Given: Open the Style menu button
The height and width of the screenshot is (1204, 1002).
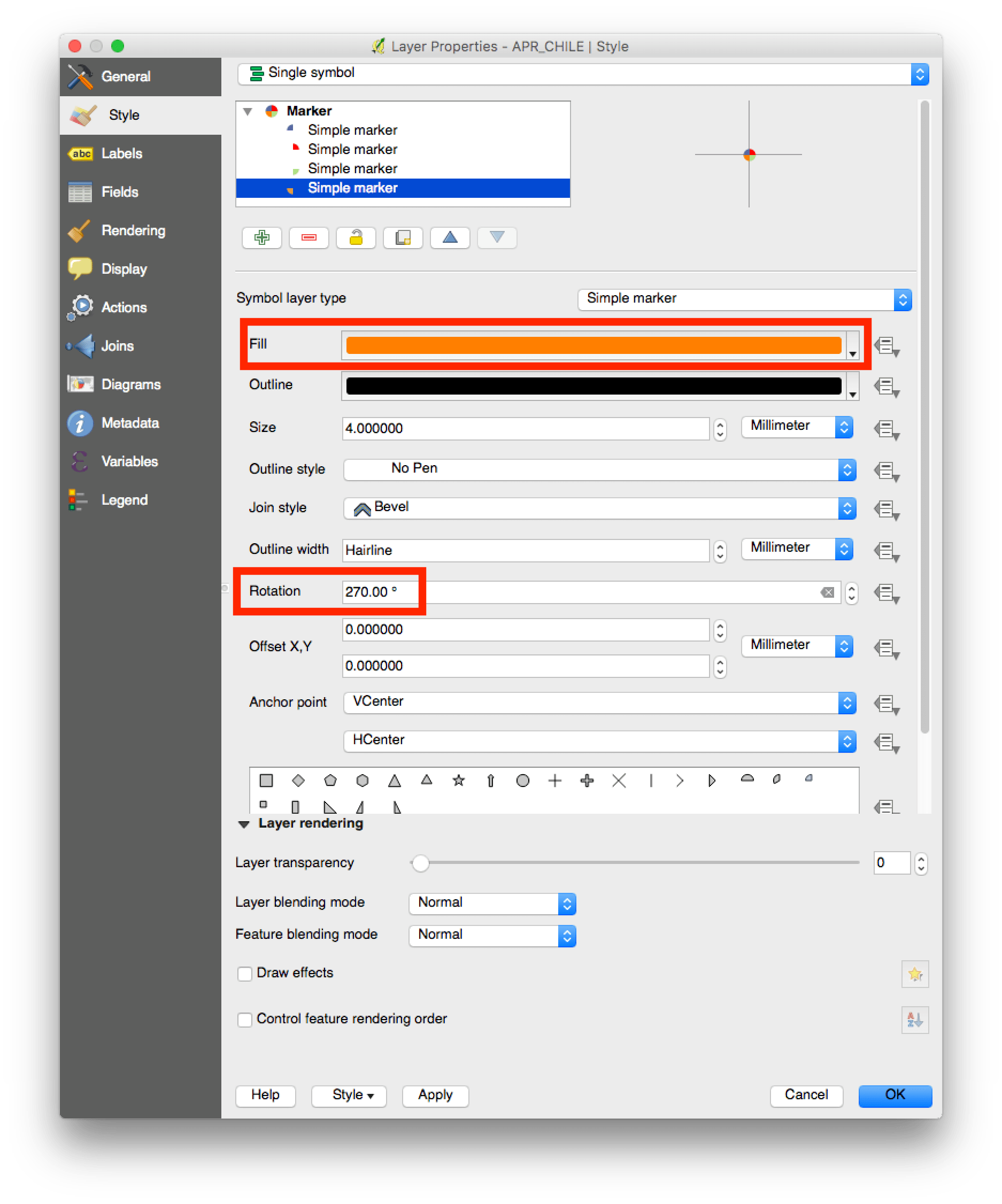Looking at the screenshot, I should [x=349, y=1095].
